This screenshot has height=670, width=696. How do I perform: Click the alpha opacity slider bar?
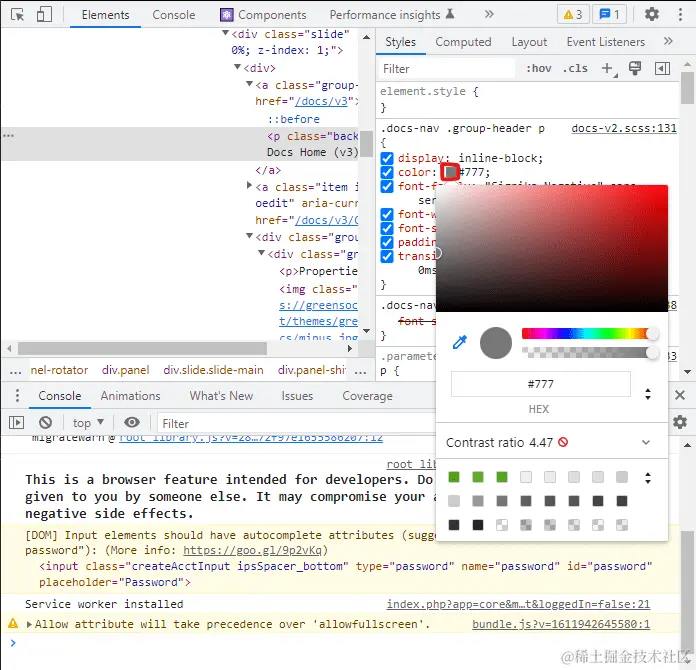pyautogui.click(x=589, y=353)
